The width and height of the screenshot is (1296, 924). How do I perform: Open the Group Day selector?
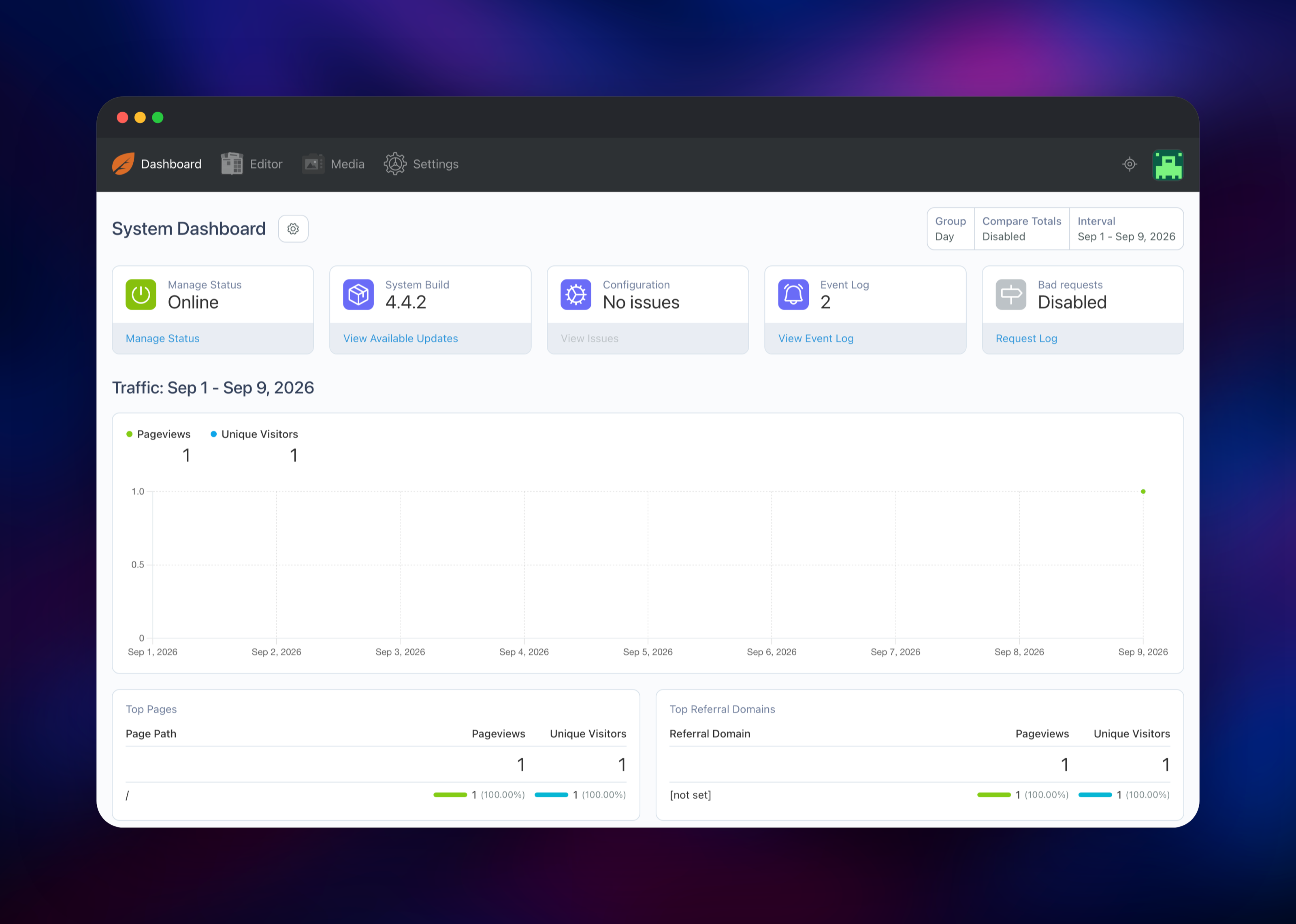(x=951, y=229)
